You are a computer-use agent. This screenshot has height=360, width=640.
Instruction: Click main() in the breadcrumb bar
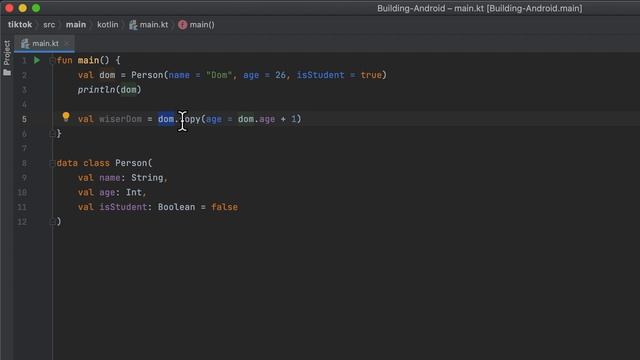click(202, 25)
